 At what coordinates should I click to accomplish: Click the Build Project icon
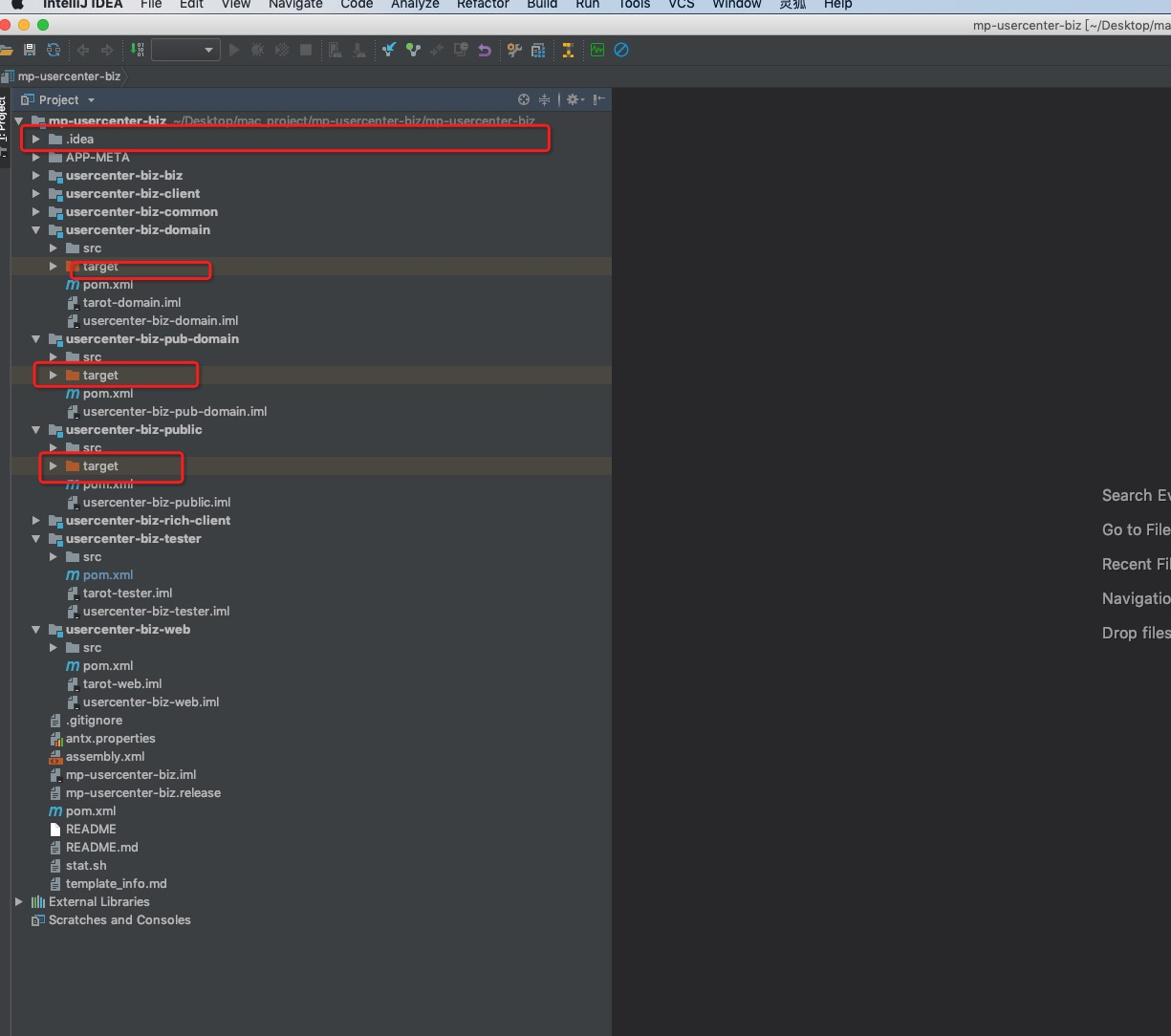[138, 50]
